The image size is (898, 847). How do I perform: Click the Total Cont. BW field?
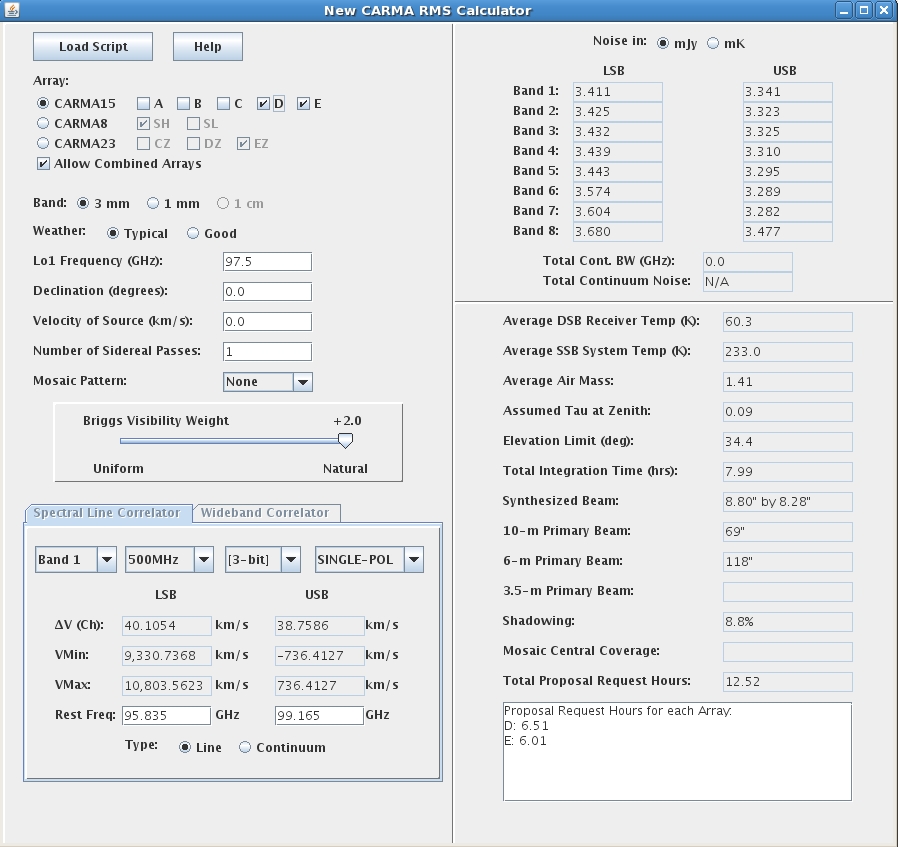(747, 262)
